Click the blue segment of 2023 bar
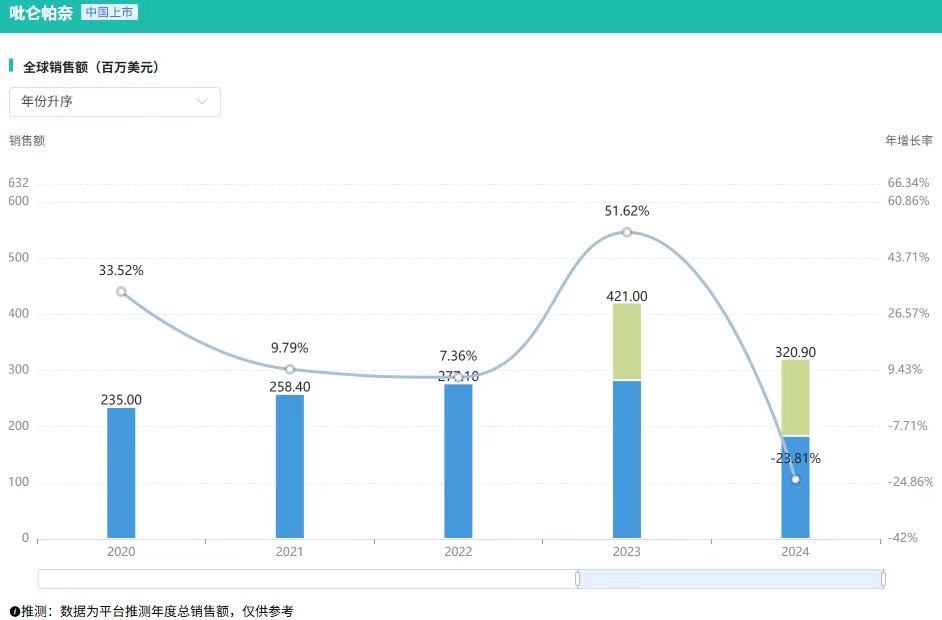Viewport: 942px width, 620px height. pos(627,460)
